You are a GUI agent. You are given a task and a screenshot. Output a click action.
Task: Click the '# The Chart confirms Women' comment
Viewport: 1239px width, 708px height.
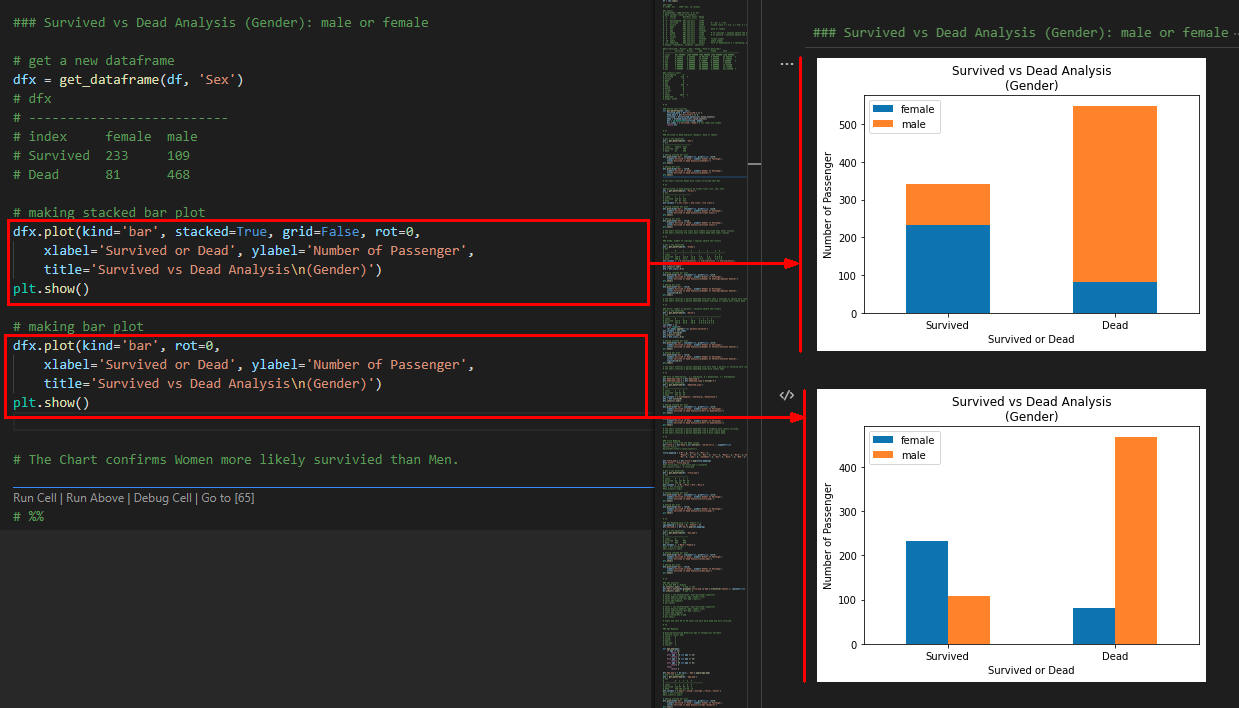point(236,459)
